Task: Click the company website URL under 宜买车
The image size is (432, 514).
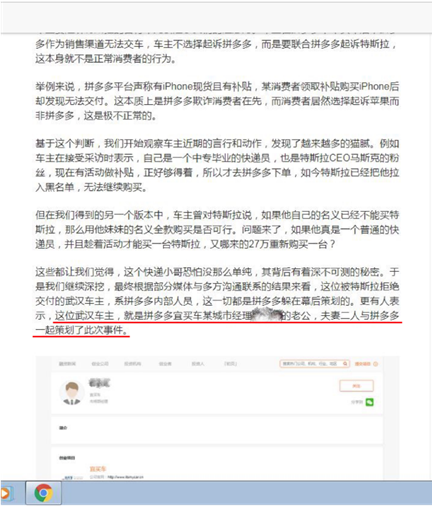Action: coord(125,477)
